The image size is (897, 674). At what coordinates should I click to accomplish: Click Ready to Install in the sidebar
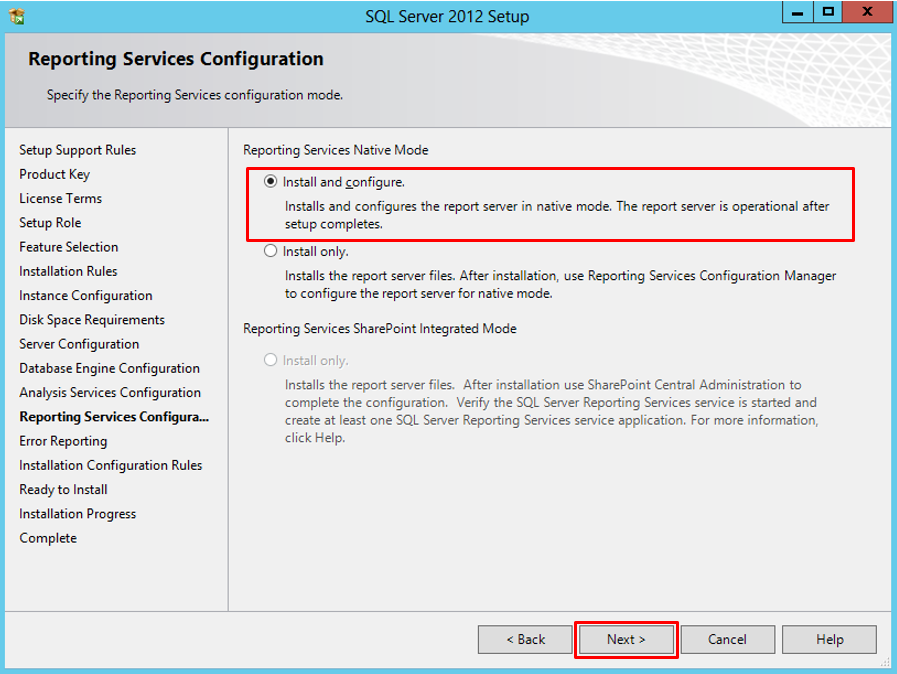[63, 489]
